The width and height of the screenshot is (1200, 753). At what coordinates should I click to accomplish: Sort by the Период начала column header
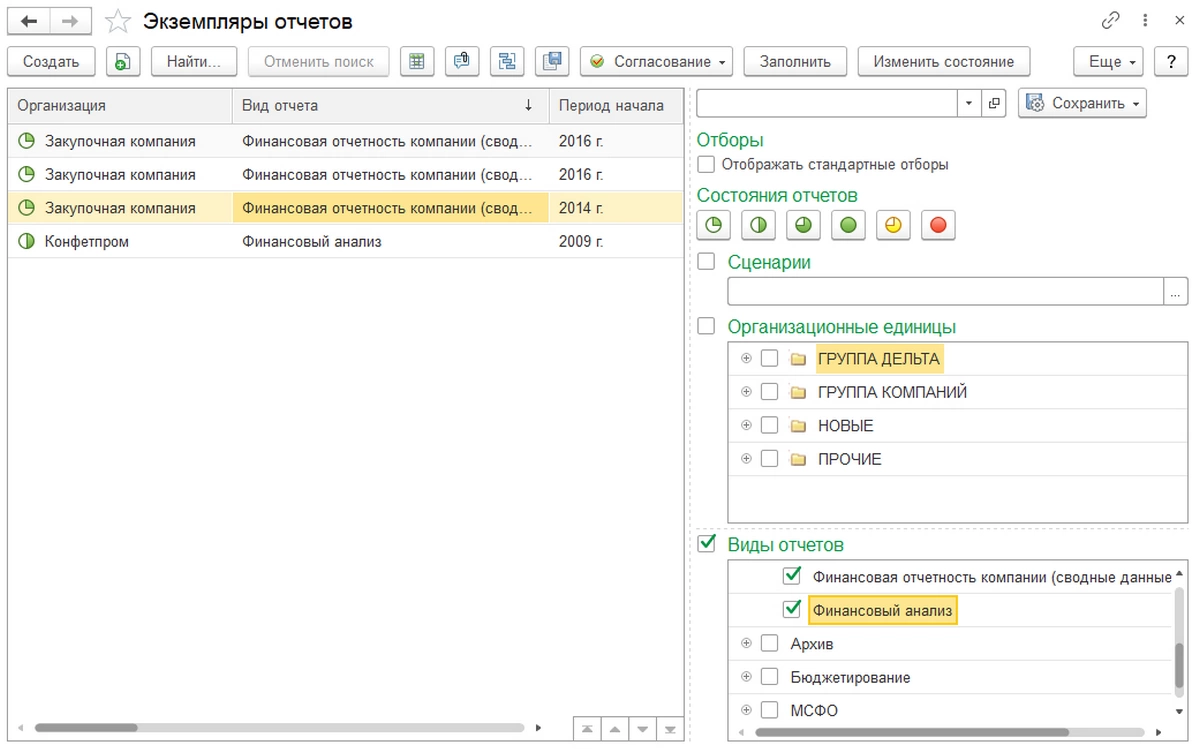(616, 105)
